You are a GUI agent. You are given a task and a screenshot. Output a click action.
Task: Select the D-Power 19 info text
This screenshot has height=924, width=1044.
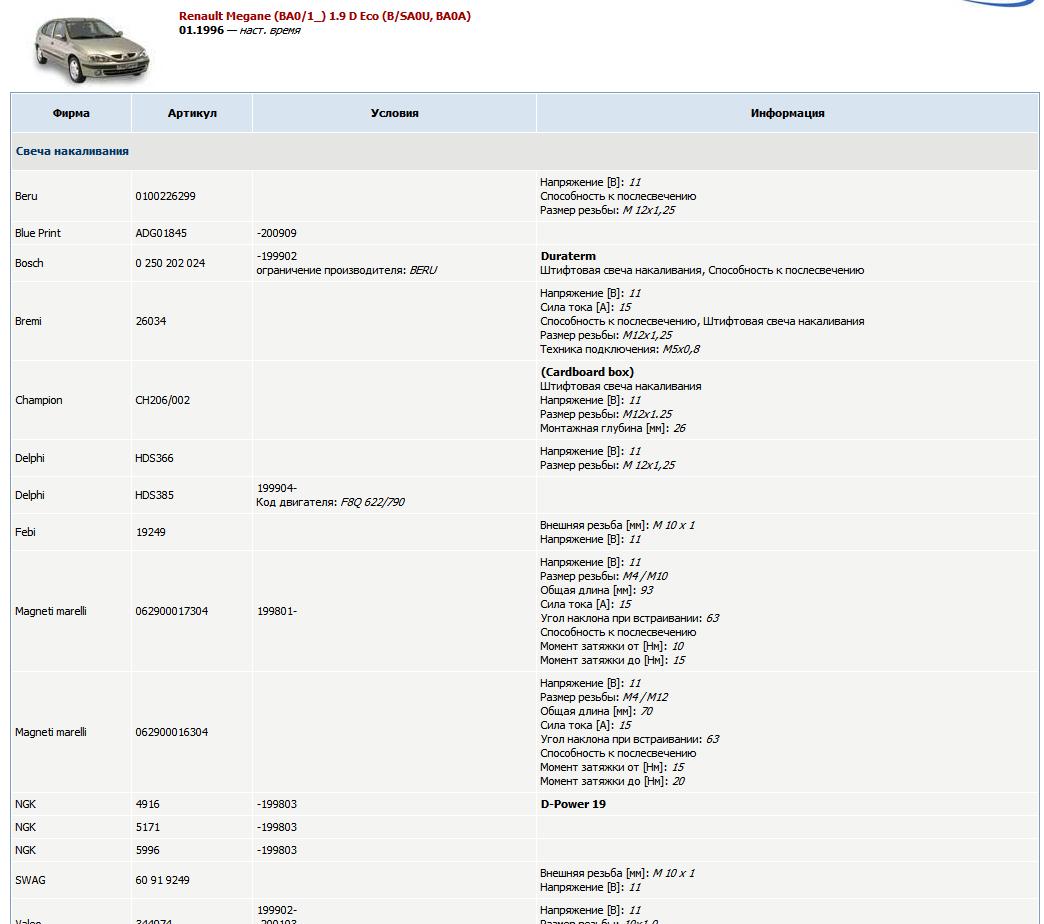point(573,804)
